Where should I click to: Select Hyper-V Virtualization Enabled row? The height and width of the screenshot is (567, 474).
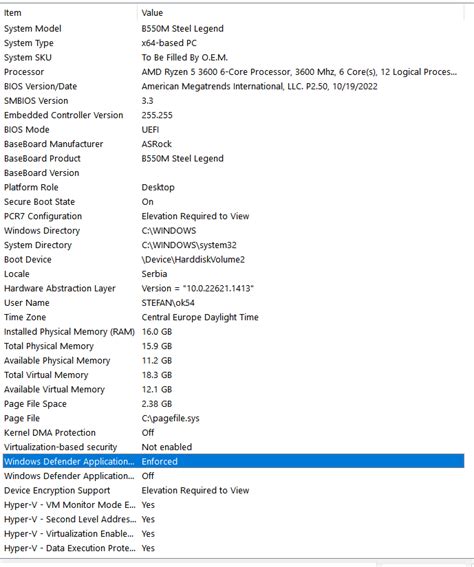pos(233,534)
